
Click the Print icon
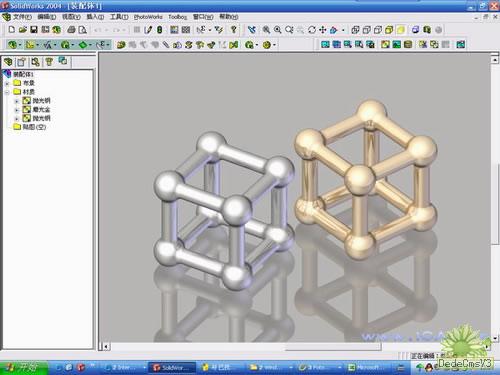pyautogui.click(x=71, y=30)
